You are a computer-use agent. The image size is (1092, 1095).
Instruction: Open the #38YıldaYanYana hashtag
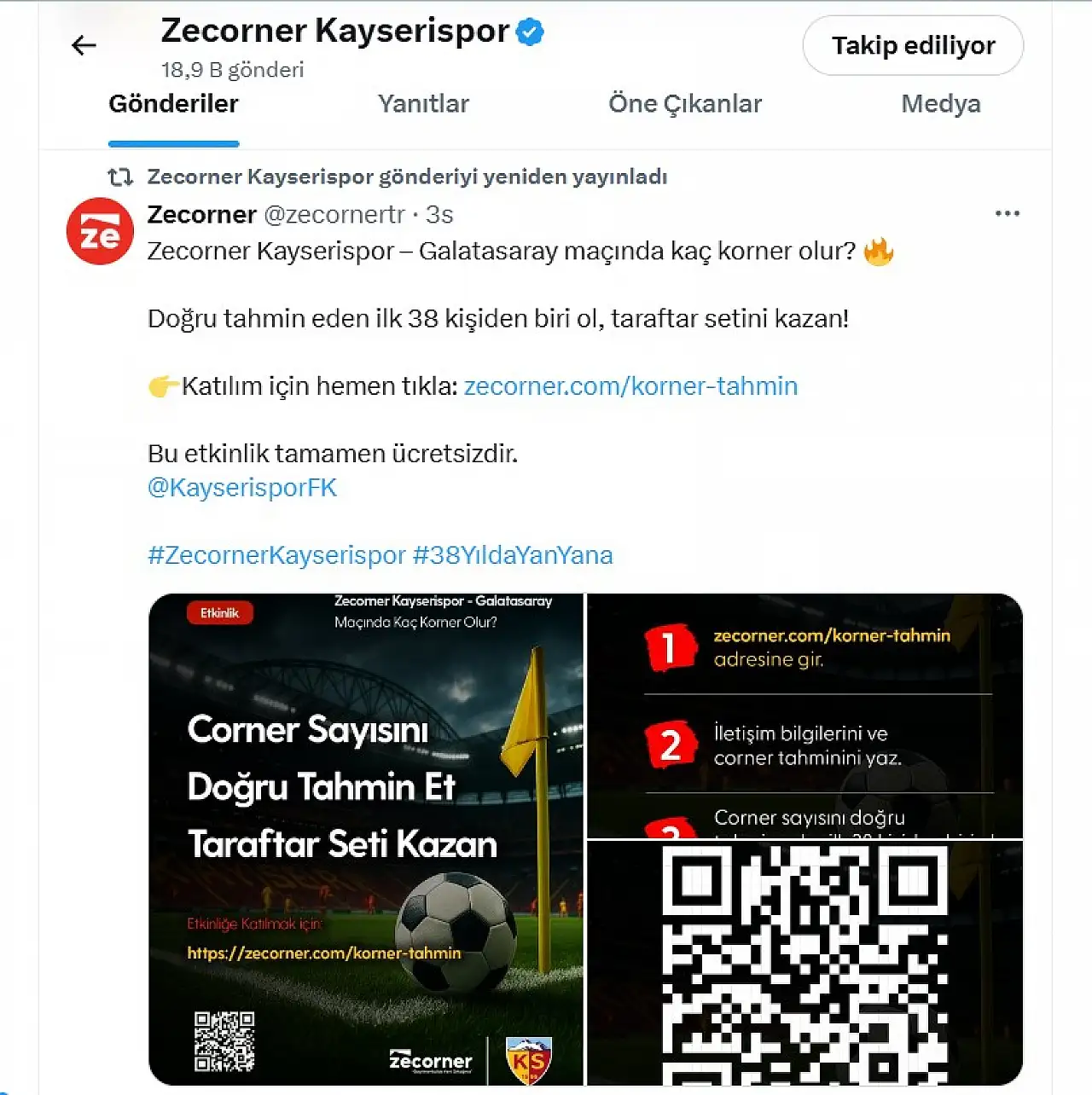click(513, 555)
